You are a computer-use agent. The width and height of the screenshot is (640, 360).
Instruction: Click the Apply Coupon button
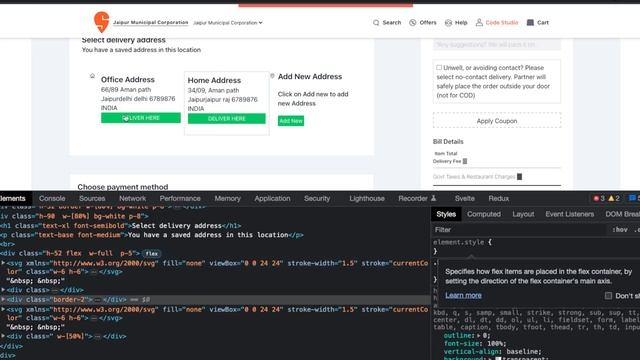(497, 121)
